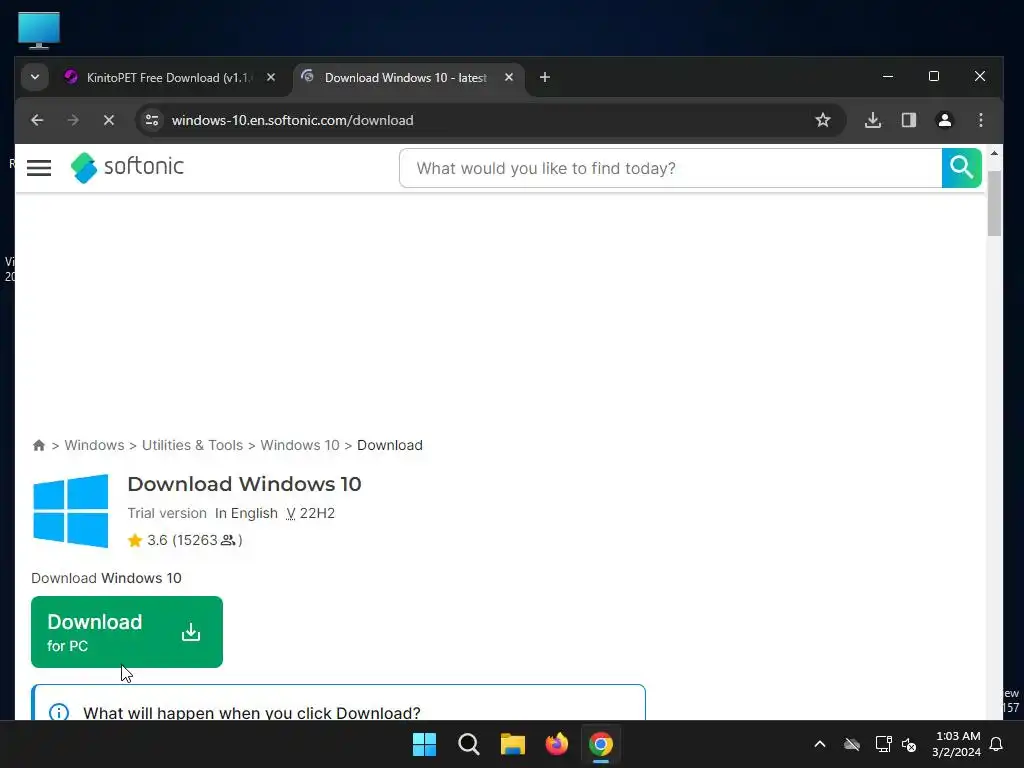Viewport: 1024px width, 768px height.
Task: Click the blue search magnifier button
Action: tap(961, 168)
